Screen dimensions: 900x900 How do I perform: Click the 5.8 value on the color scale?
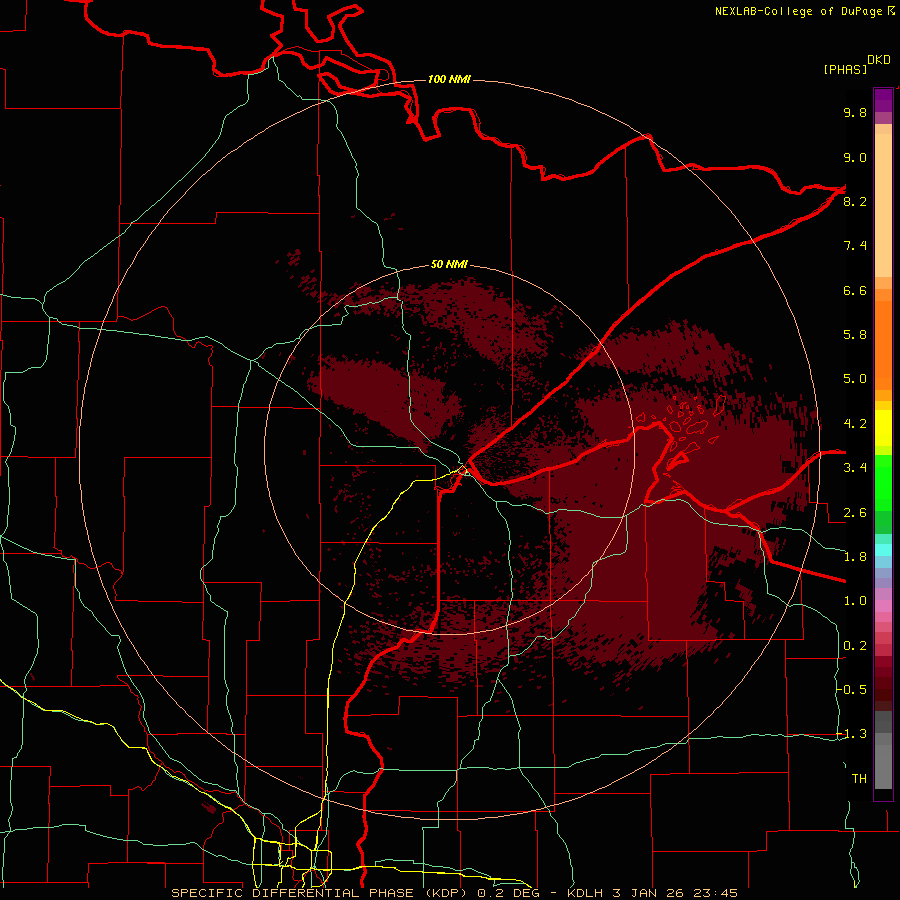point(855,335)
